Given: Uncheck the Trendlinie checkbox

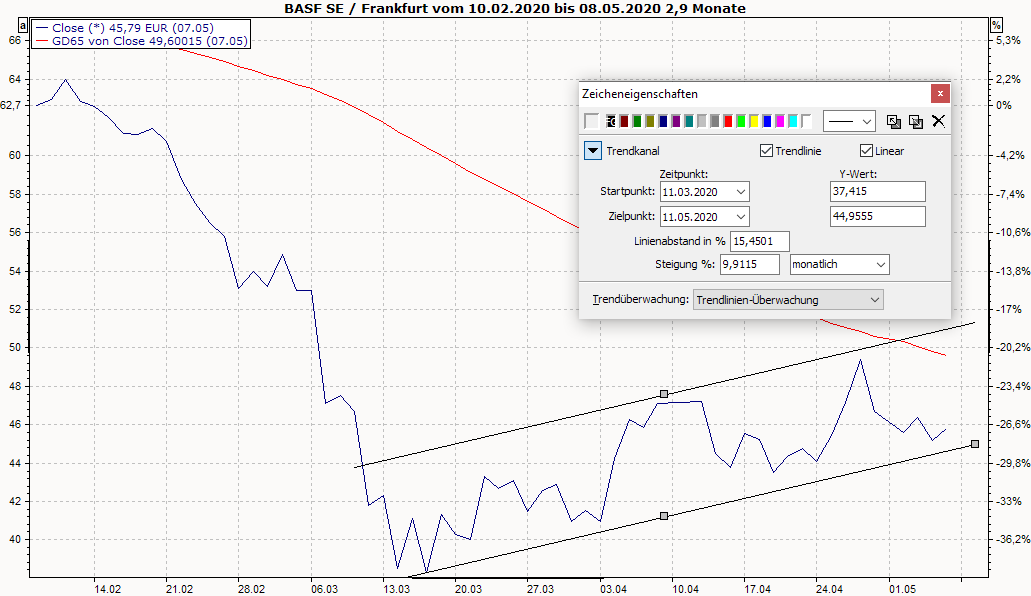Looking at the screenshot, I should pos(767,151).
